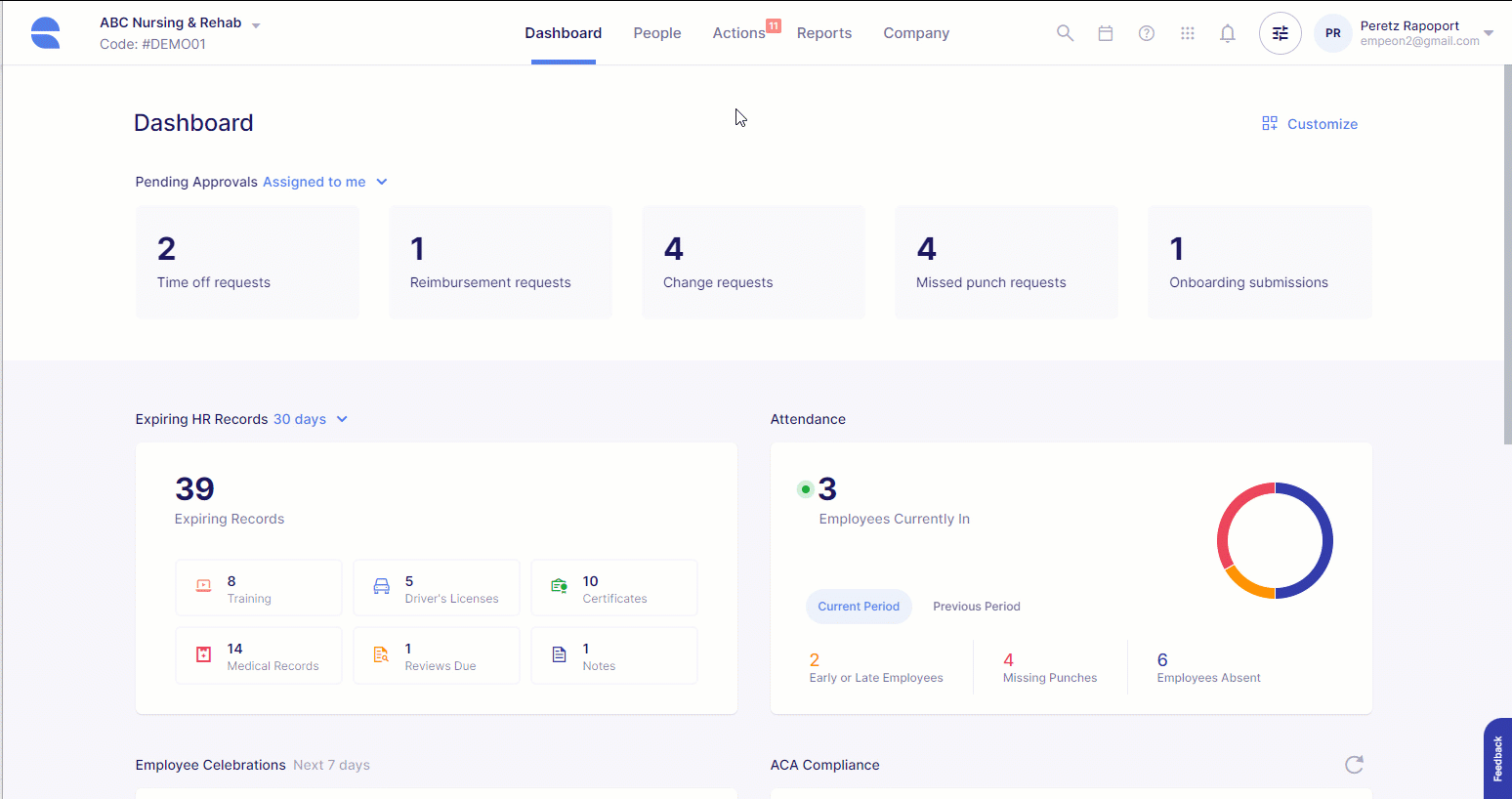Screen dimensions: 1512x799
Task: Click the Driver's Licenses car icon
Action: point(381,587)
